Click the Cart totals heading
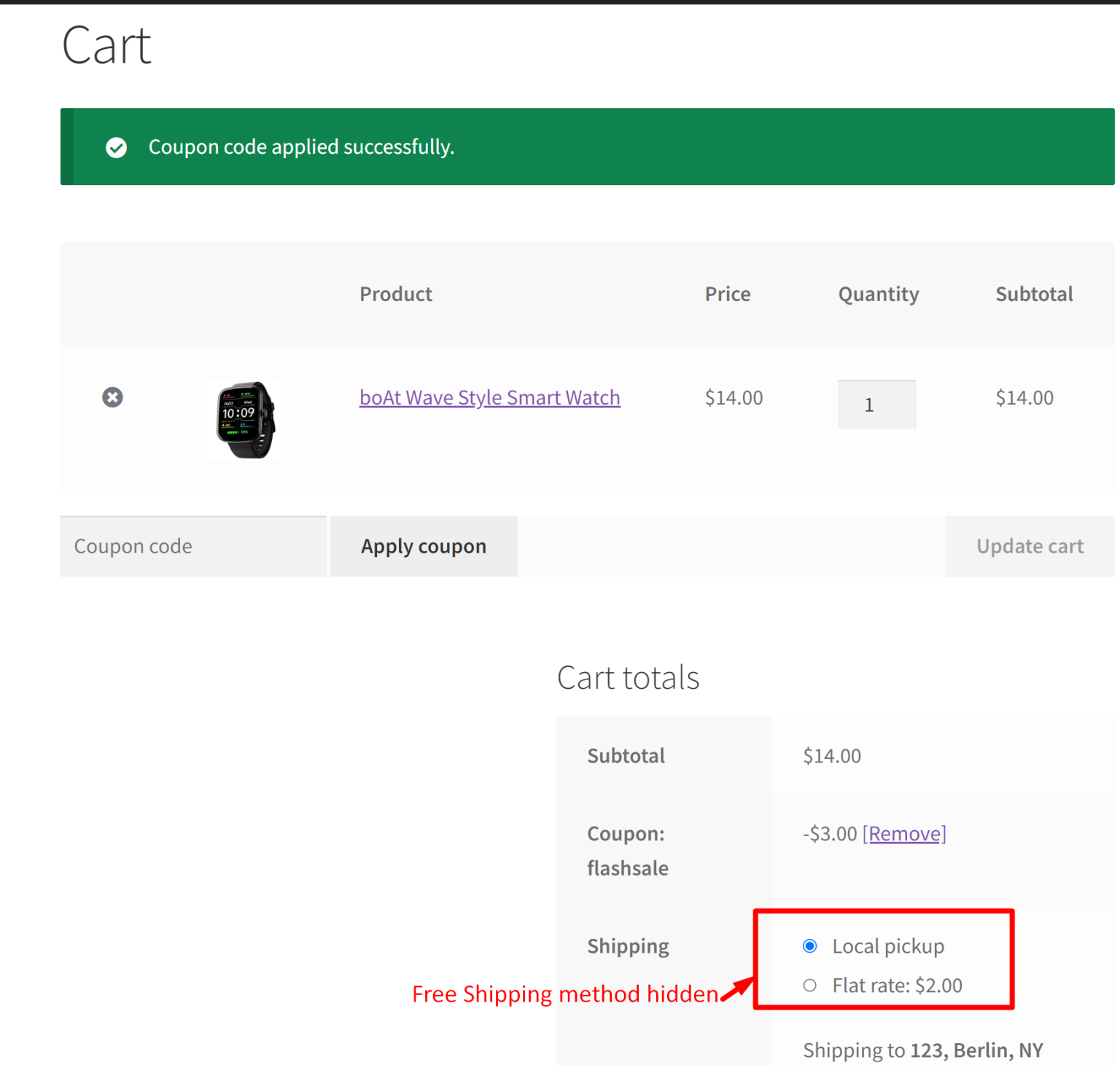 point(628,677)
